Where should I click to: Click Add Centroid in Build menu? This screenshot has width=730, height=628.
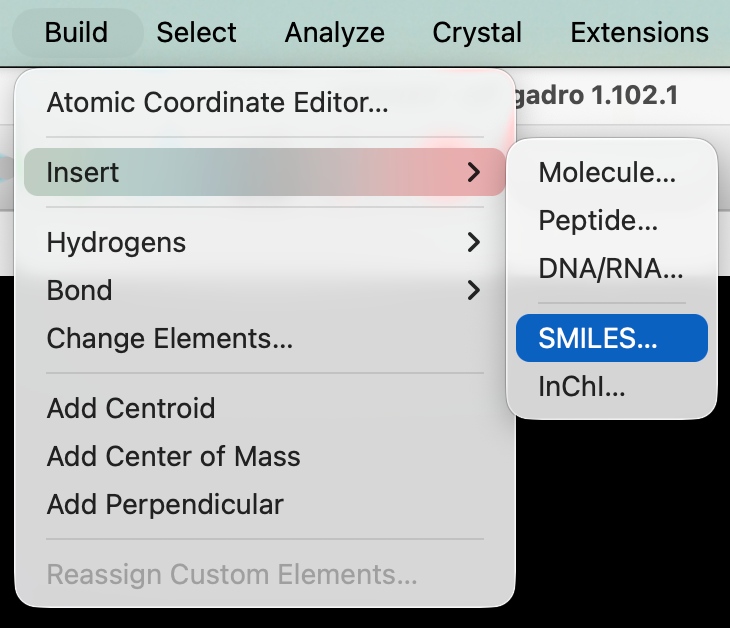(x=131, y=408)
